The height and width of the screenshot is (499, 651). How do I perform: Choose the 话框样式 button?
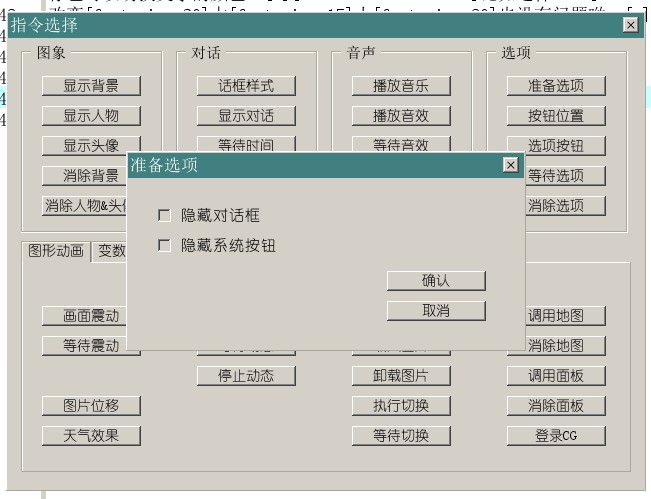(x=246, y=86)
